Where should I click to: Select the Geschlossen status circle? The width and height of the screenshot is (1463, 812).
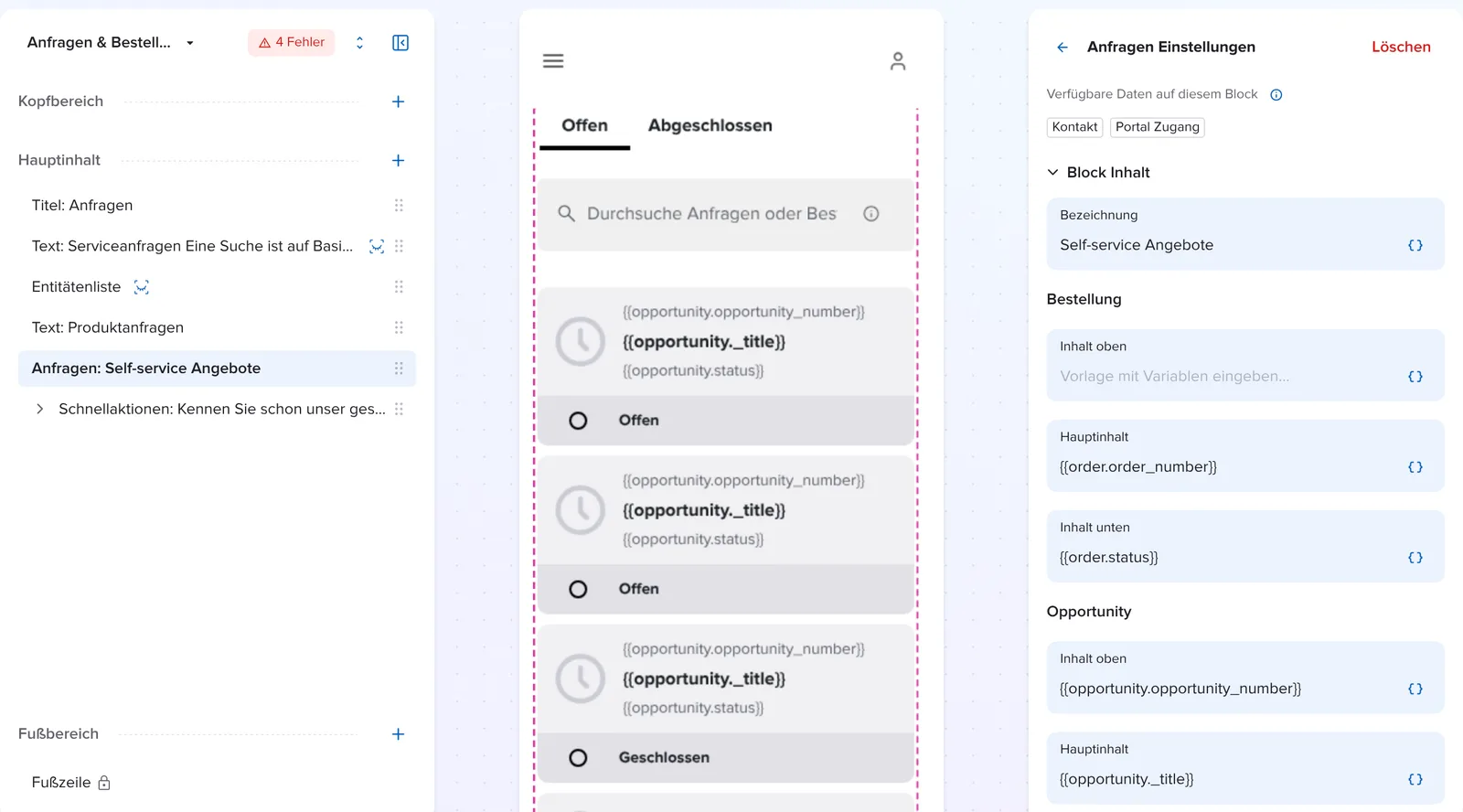click(578, 758)
